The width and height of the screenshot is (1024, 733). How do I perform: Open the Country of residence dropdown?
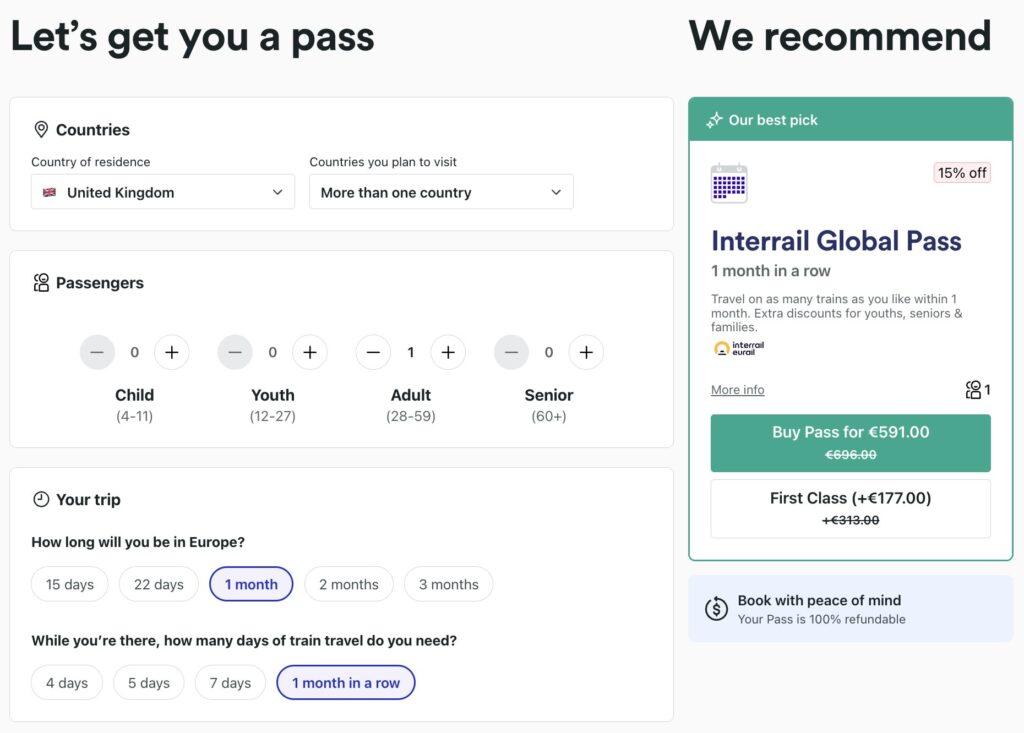point(162,192)
